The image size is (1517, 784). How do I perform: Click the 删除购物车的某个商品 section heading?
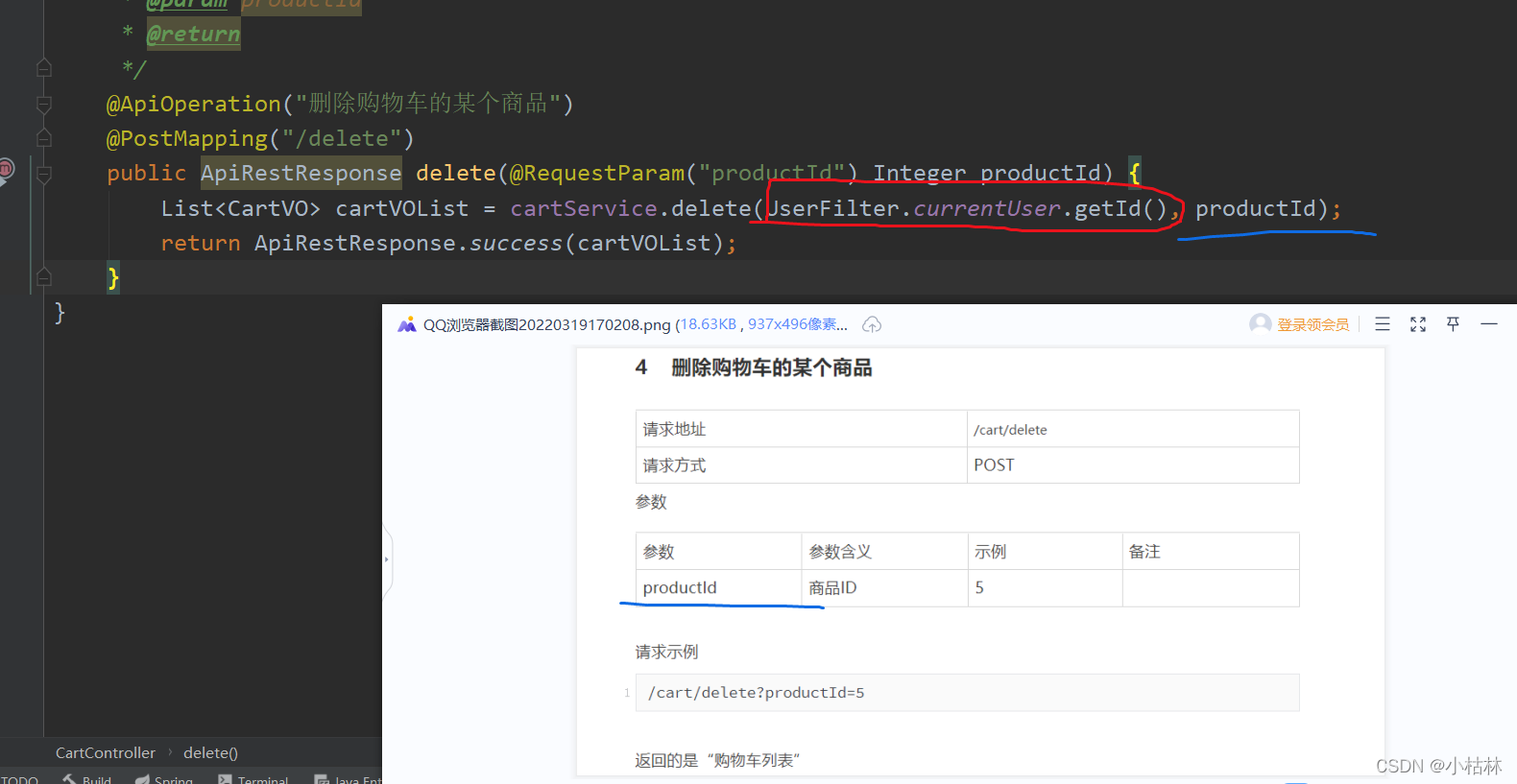(x=772, y=368)
